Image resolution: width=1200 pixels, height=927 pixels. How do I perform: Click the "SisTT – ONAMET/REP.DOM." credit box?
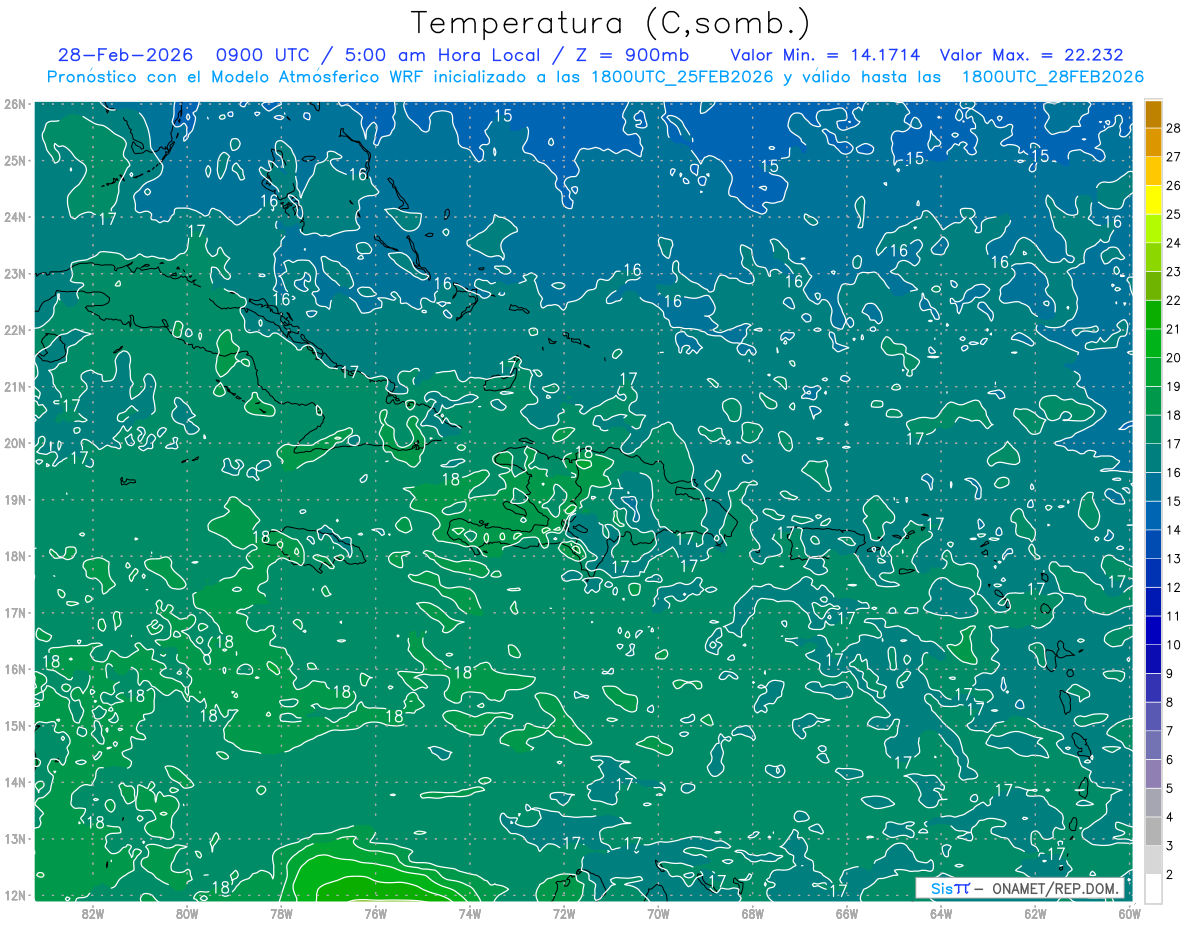(x=1020, y=888)
